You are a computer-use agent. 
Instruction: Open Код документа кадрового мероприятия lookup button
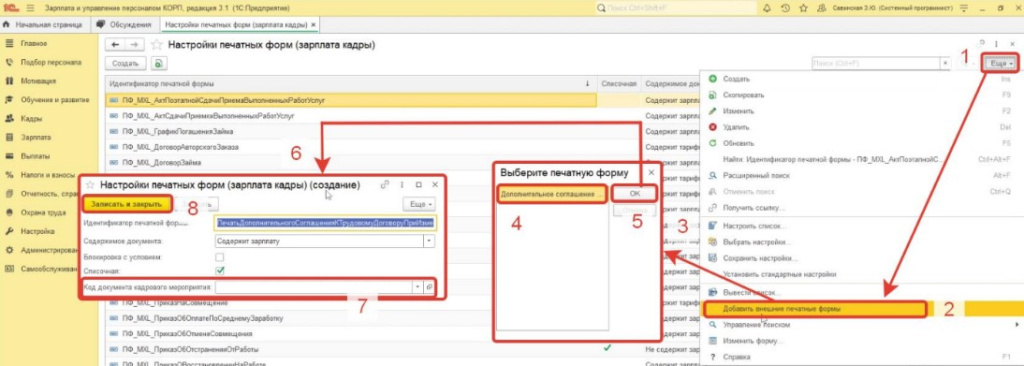click(x=430, y=287)
